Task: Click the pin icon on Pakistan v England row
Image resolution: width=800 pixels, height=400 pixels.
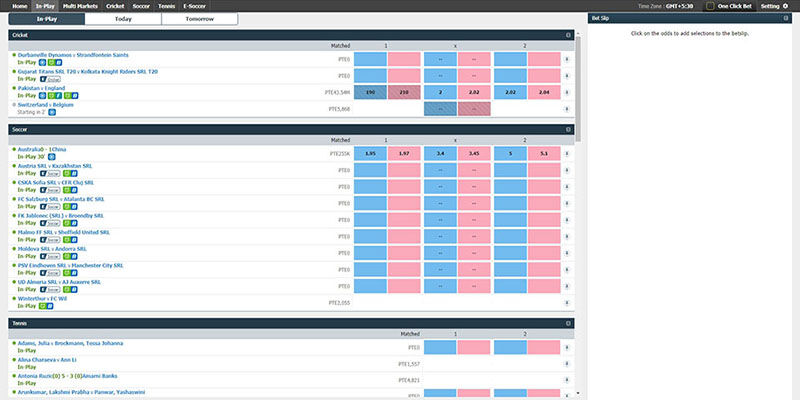Action: [x=567, y=92]
